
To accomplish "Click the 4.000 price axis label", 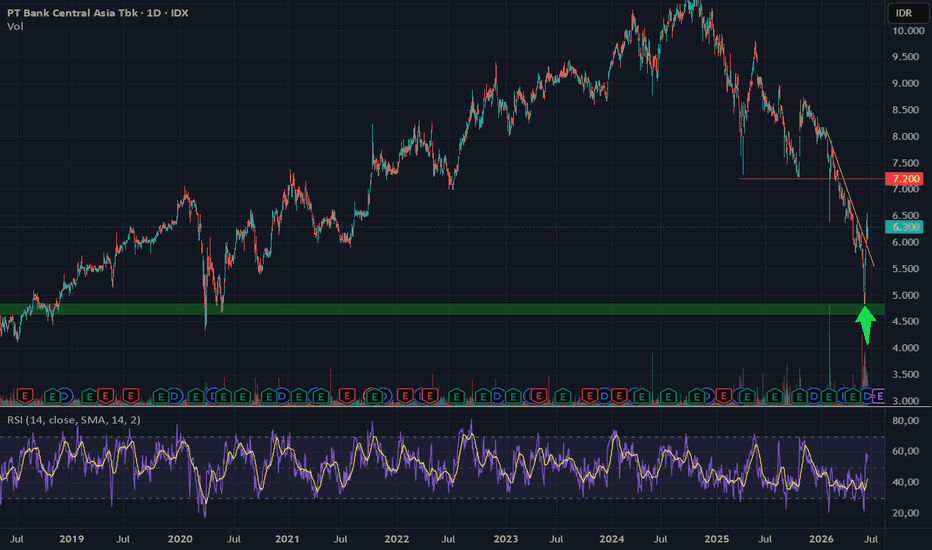I will click(x=906, y=348).
